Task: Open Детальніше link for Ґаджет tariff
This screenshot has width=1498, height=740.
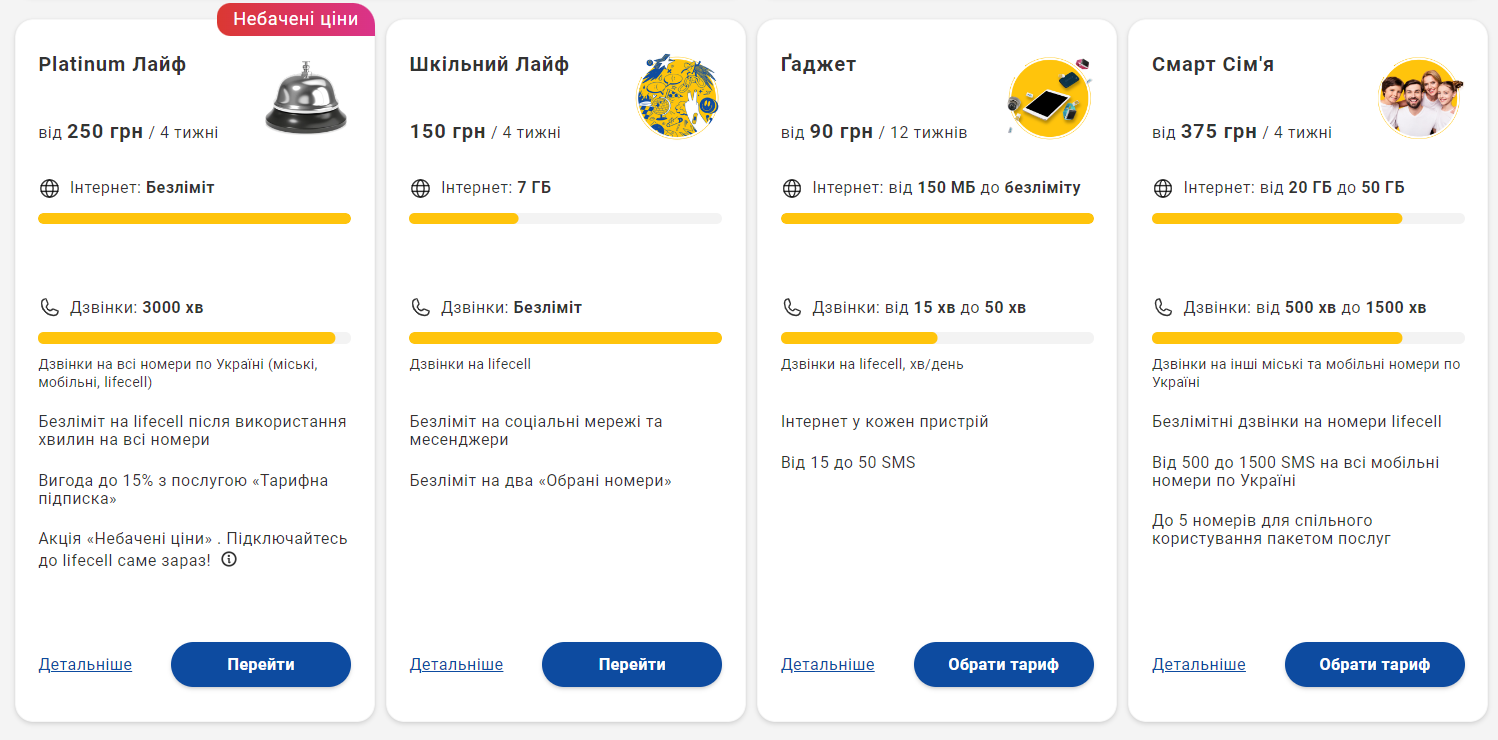Action: (x=827, y=665)
